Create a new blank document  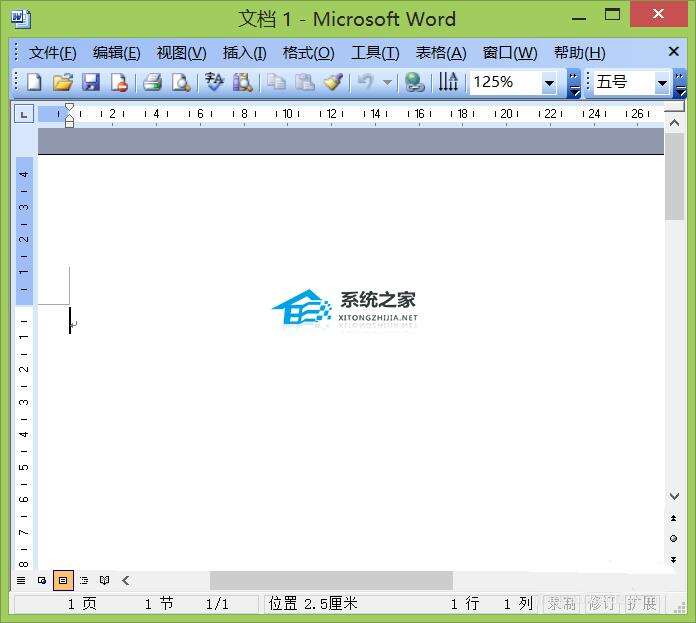[34, 82]
